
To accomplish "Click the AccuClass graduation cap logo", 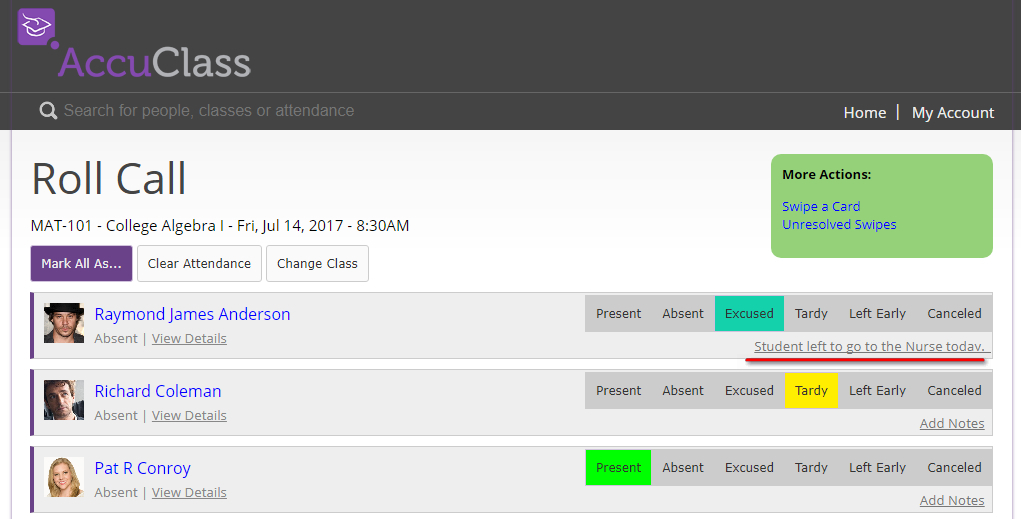I will pos(37,27).
